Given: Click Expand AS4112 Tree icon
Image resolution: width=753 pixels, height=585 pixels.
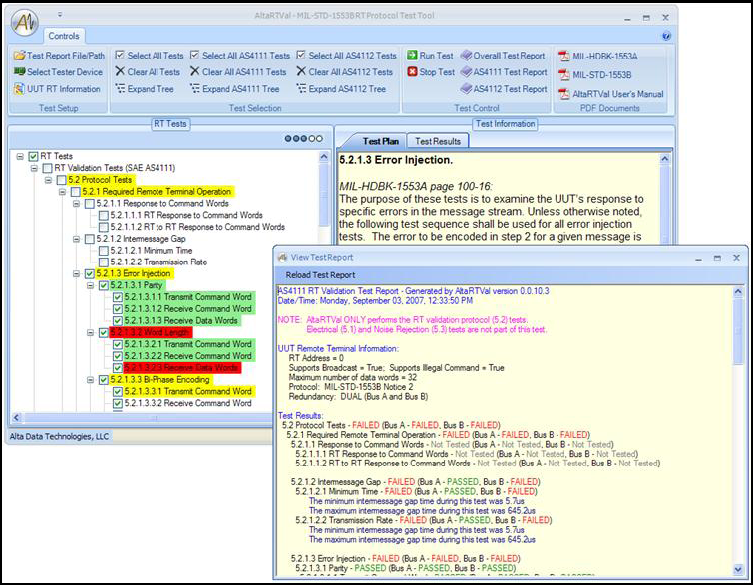Looking at the screenshot, I should pos(301,89).
